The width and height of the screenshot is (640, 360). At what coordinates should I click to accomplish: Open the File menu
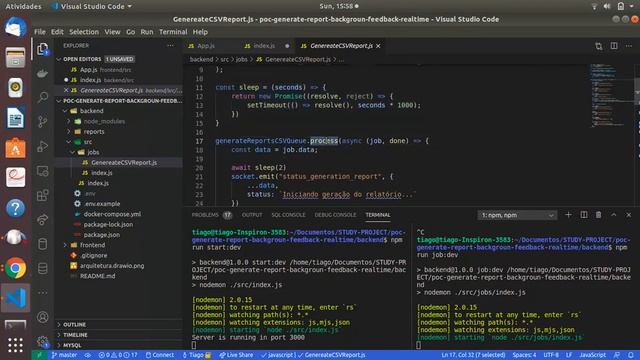40,32
